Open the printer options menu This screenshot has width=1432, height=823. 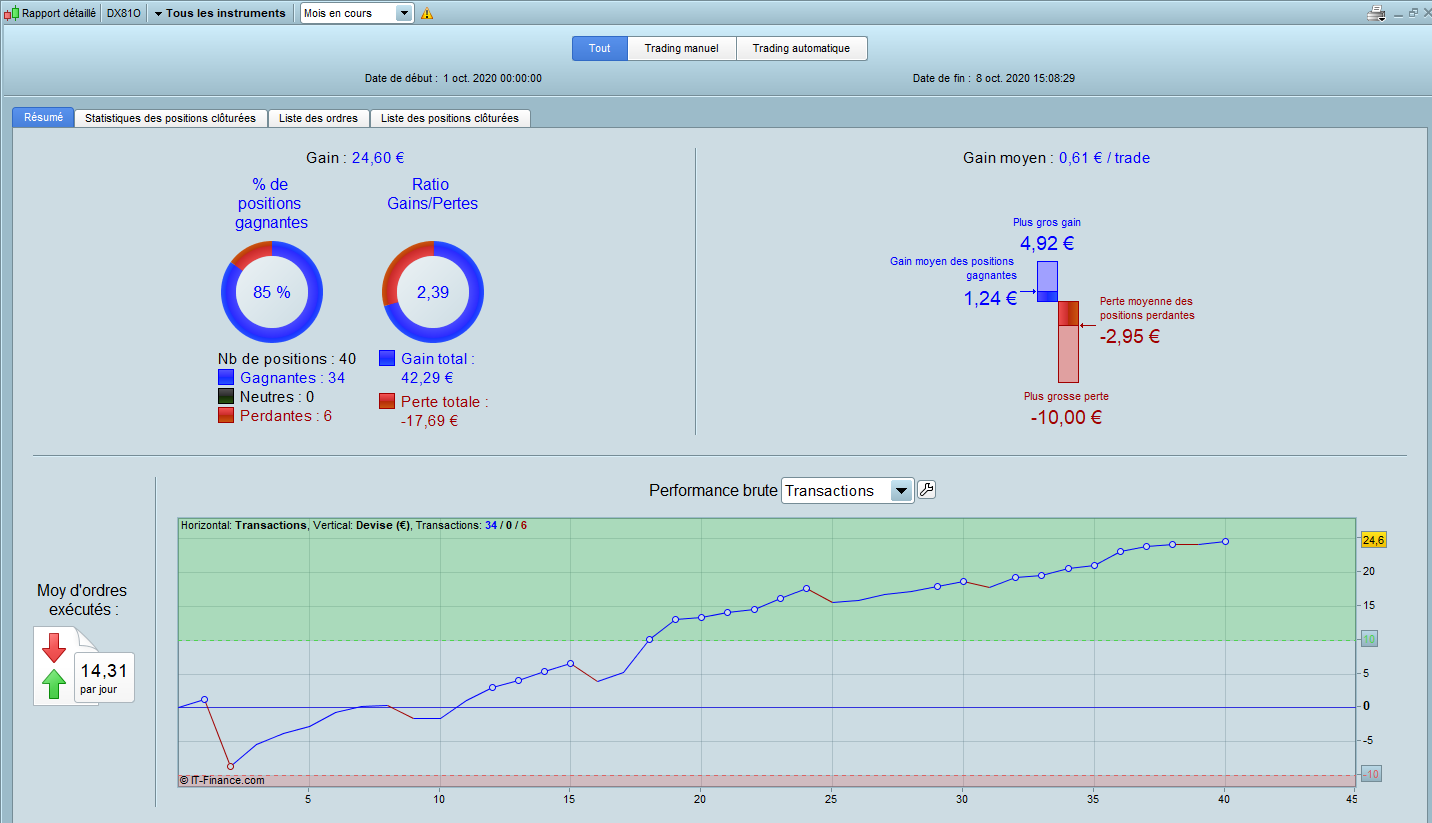click(x=1377, y=14)
